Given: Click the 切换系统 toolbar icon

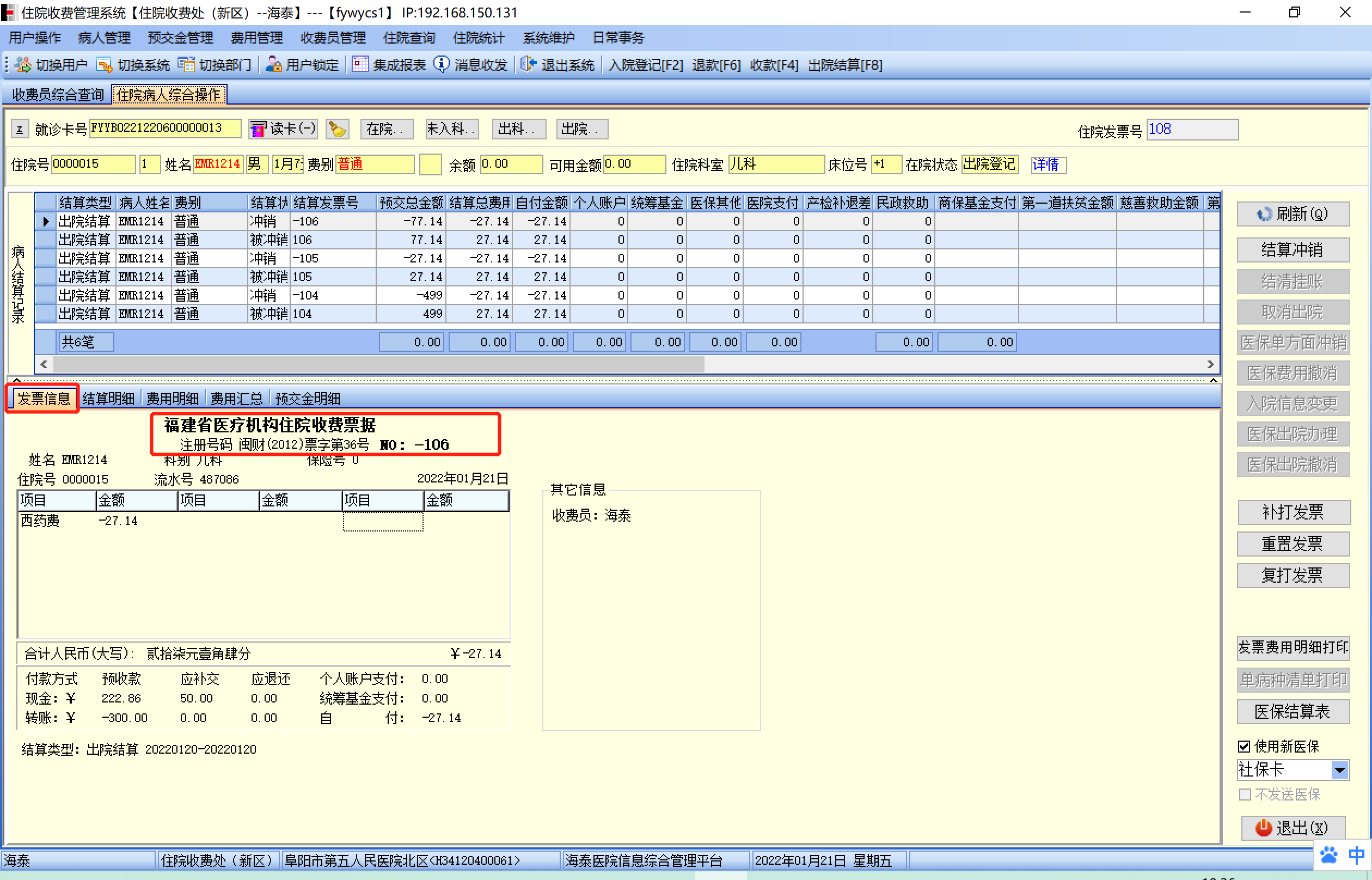Looking at the screenshot, I should pyautogui.click(x=105, y=65).
